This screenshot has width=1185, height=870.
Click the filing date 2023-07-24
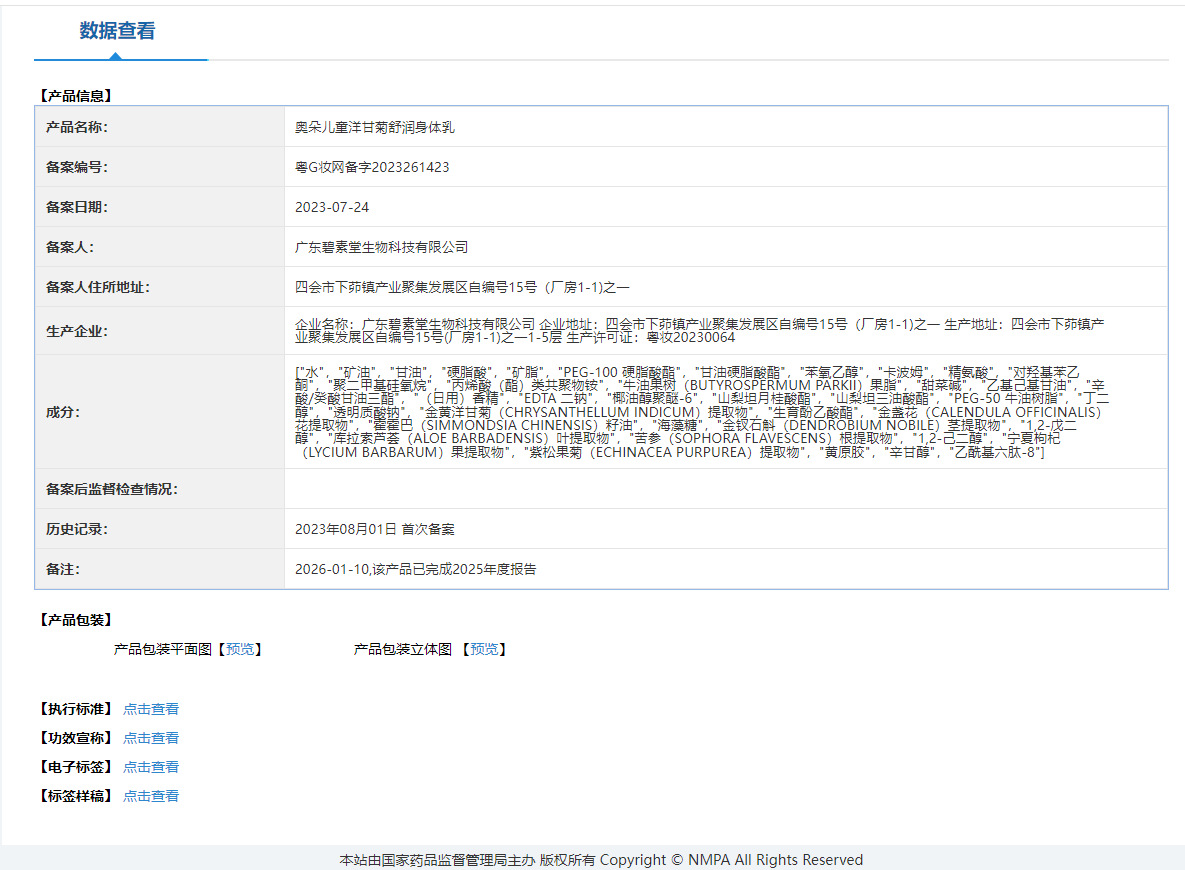pos(332,207)
